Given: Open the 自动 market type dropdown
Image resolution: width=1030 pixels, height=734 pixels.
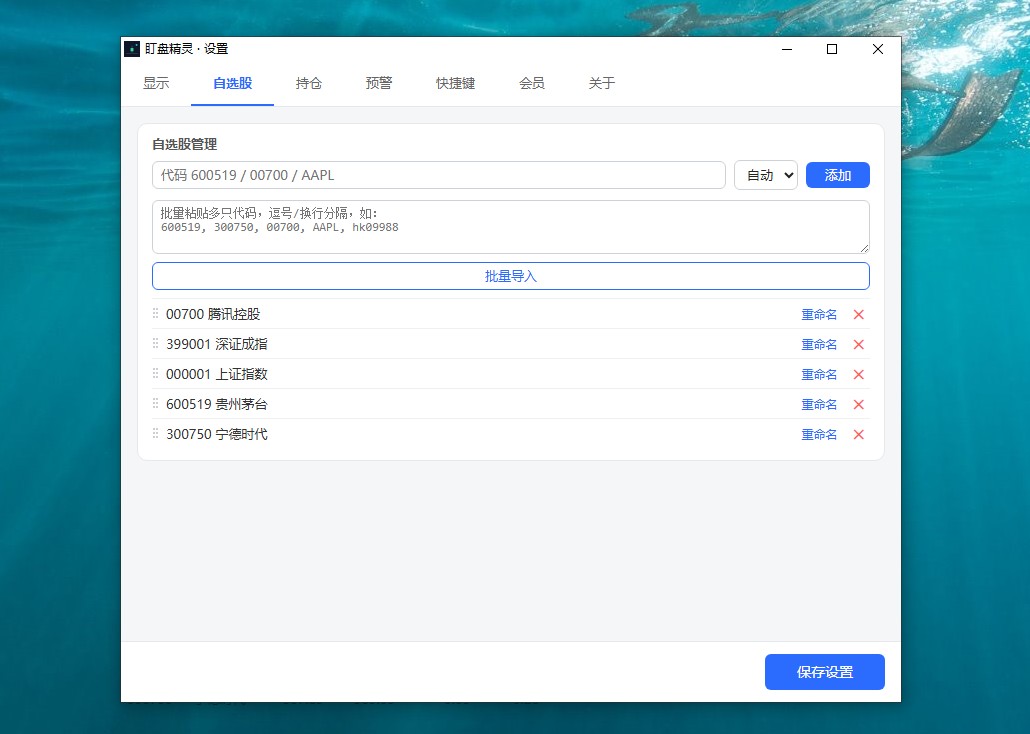Looking at the screenshot, I should tap(765, 175).
